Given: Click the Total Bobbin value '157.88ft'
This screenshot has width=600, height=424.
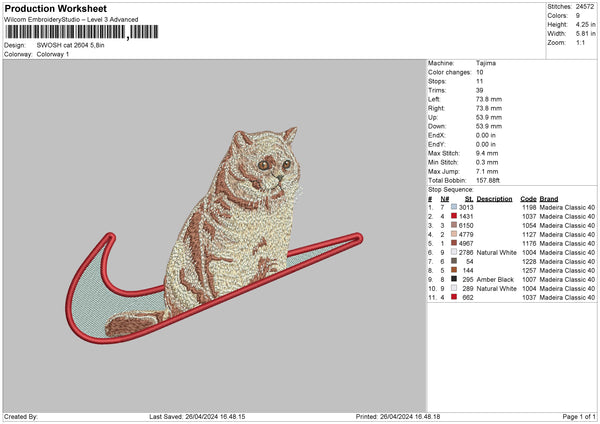Looking at the screenshot, I should 488,180.
